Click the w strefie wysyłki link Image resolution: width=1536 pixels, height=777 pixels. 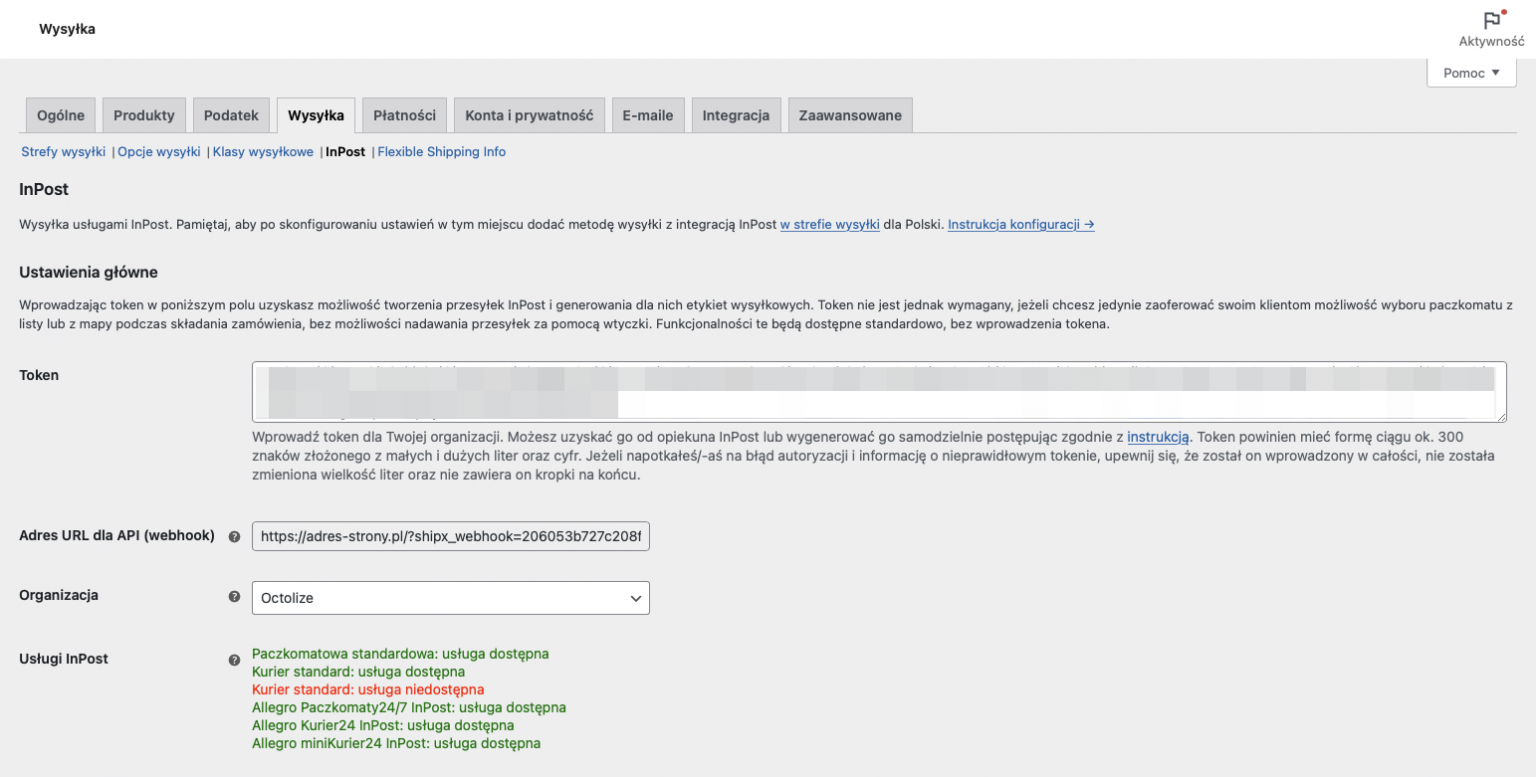coord(829,224)
